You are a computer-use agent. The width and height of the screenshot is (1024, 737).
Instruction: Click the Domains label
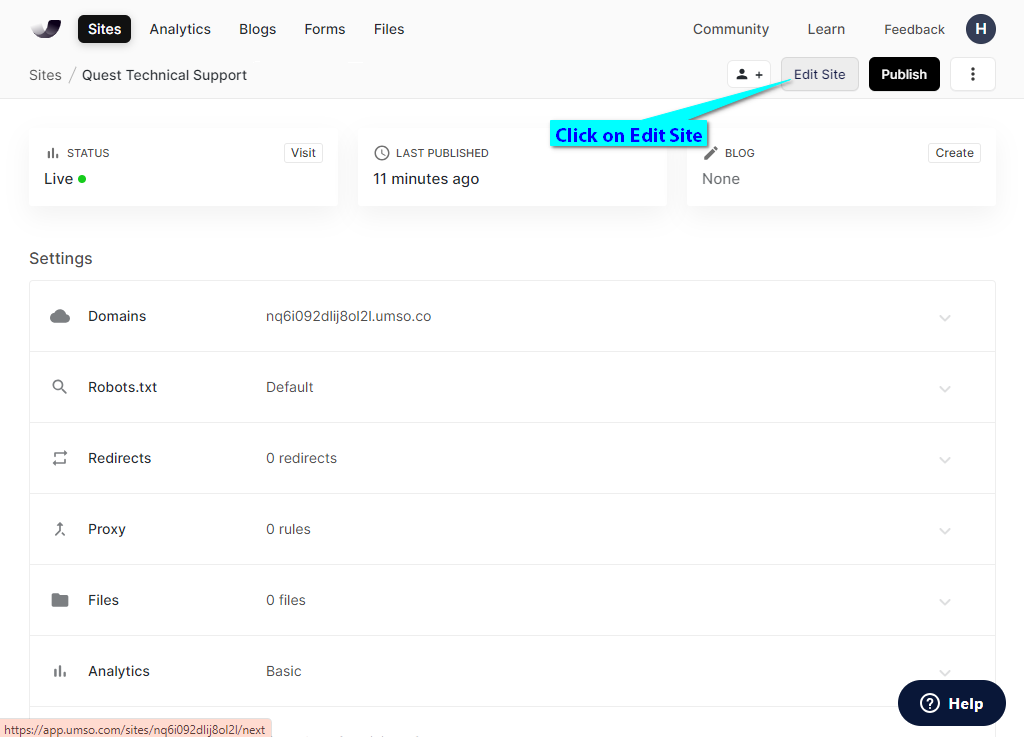click(x=117, y=316)
